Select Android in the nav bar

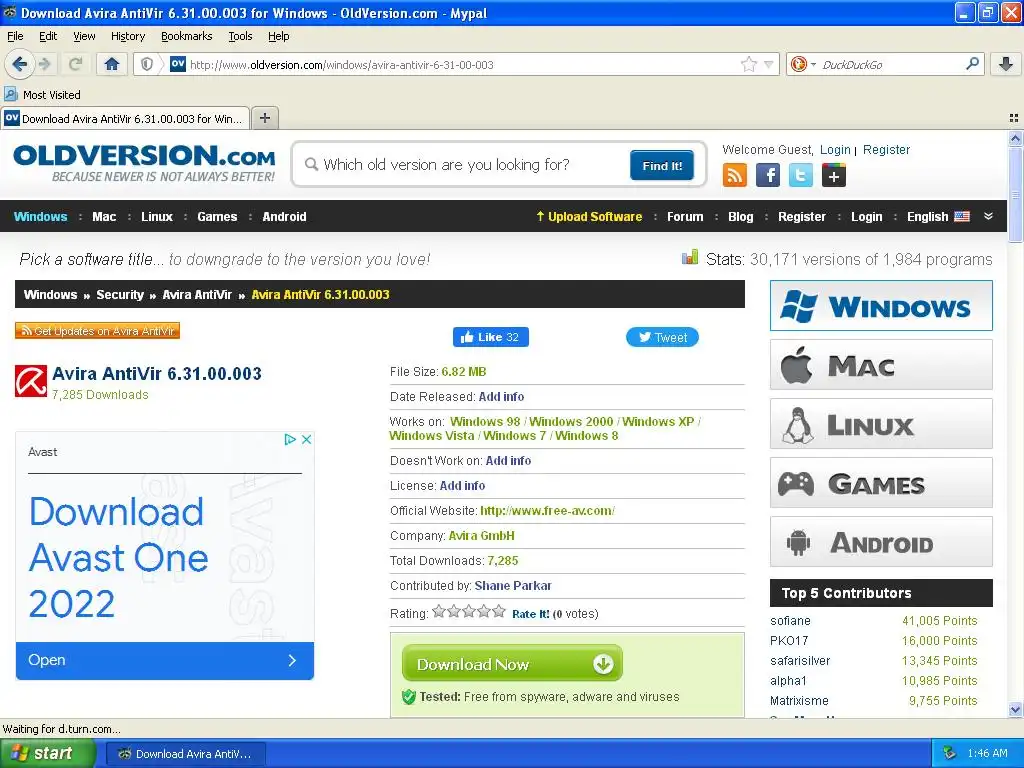click(x=284, y=216)
